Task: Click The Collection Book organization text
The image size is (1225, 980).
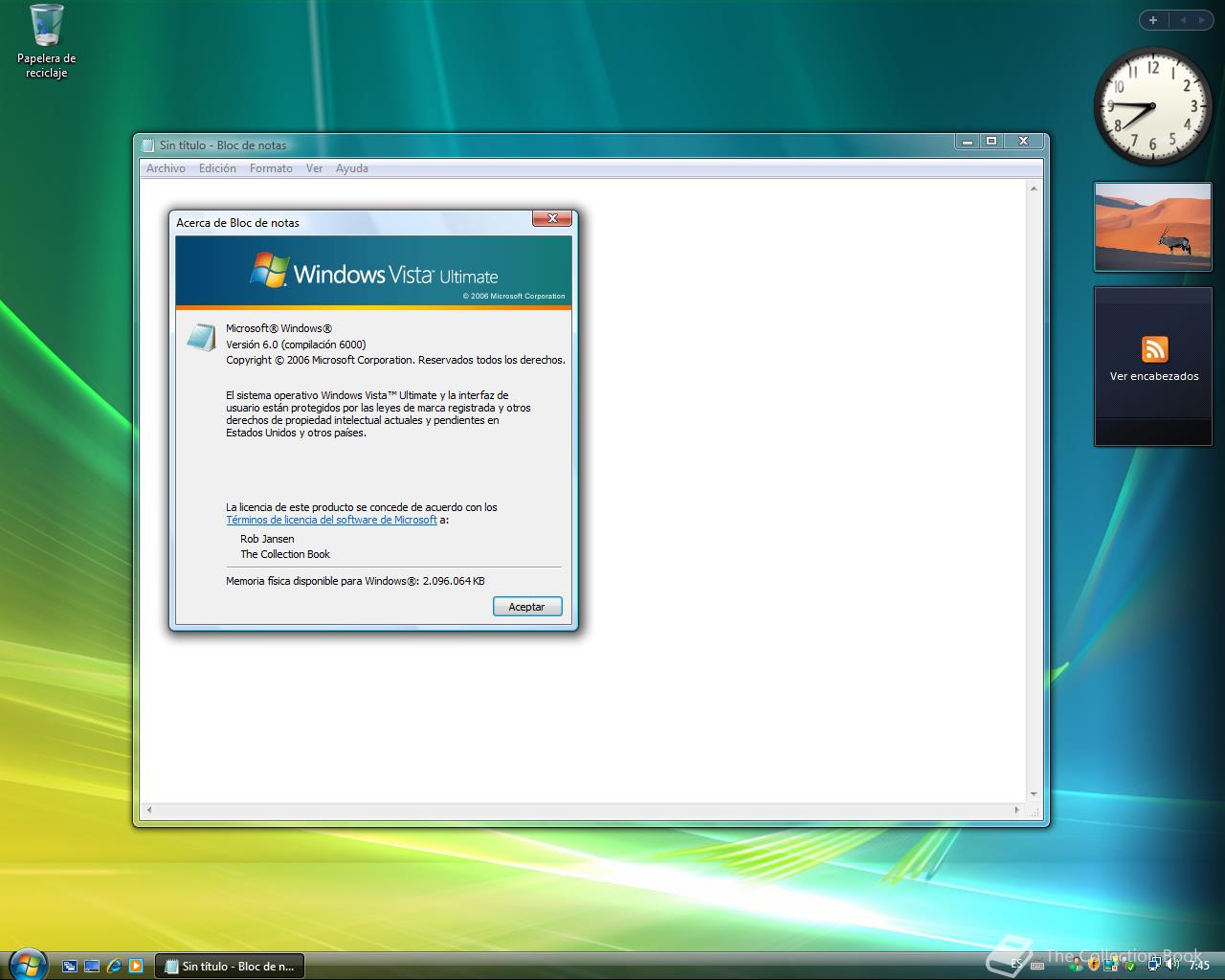Action: tap(285, 554)
